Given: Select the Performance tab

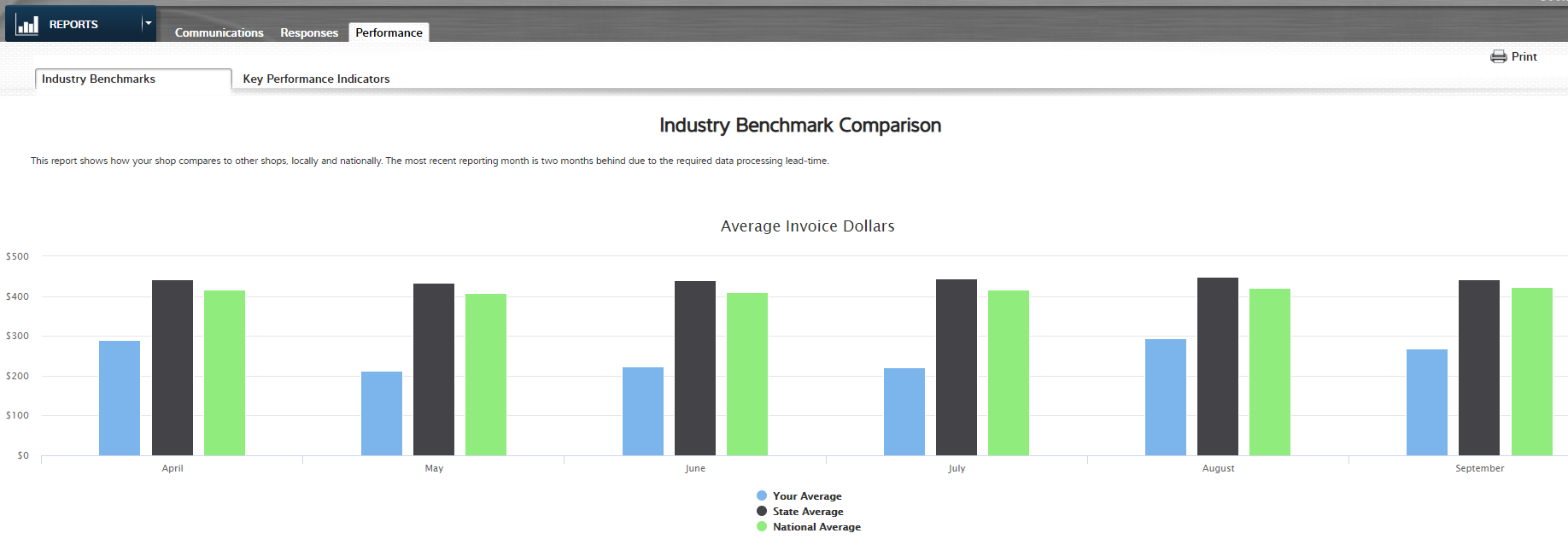Looking at the screenshot, I should click(389, 32).
